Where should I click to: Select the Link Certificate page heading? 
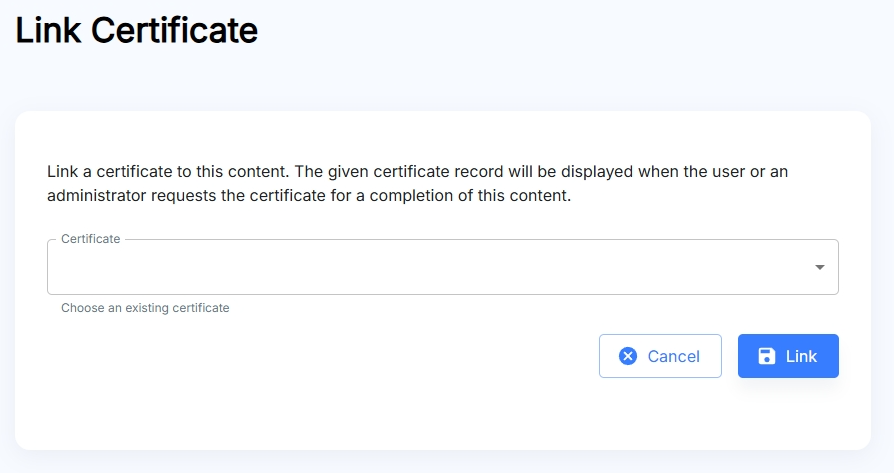[x=136, y=30]
